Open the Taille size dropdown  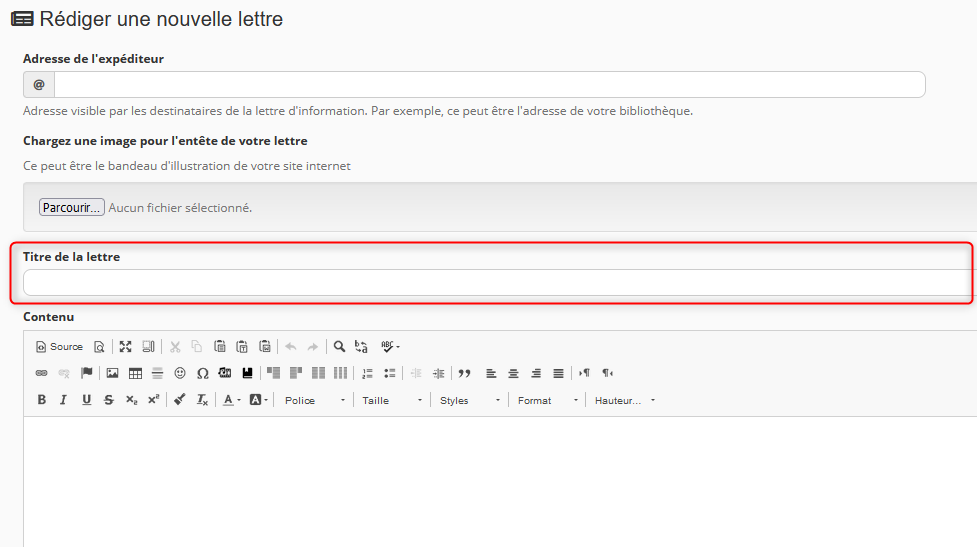(x=391, y=400)
